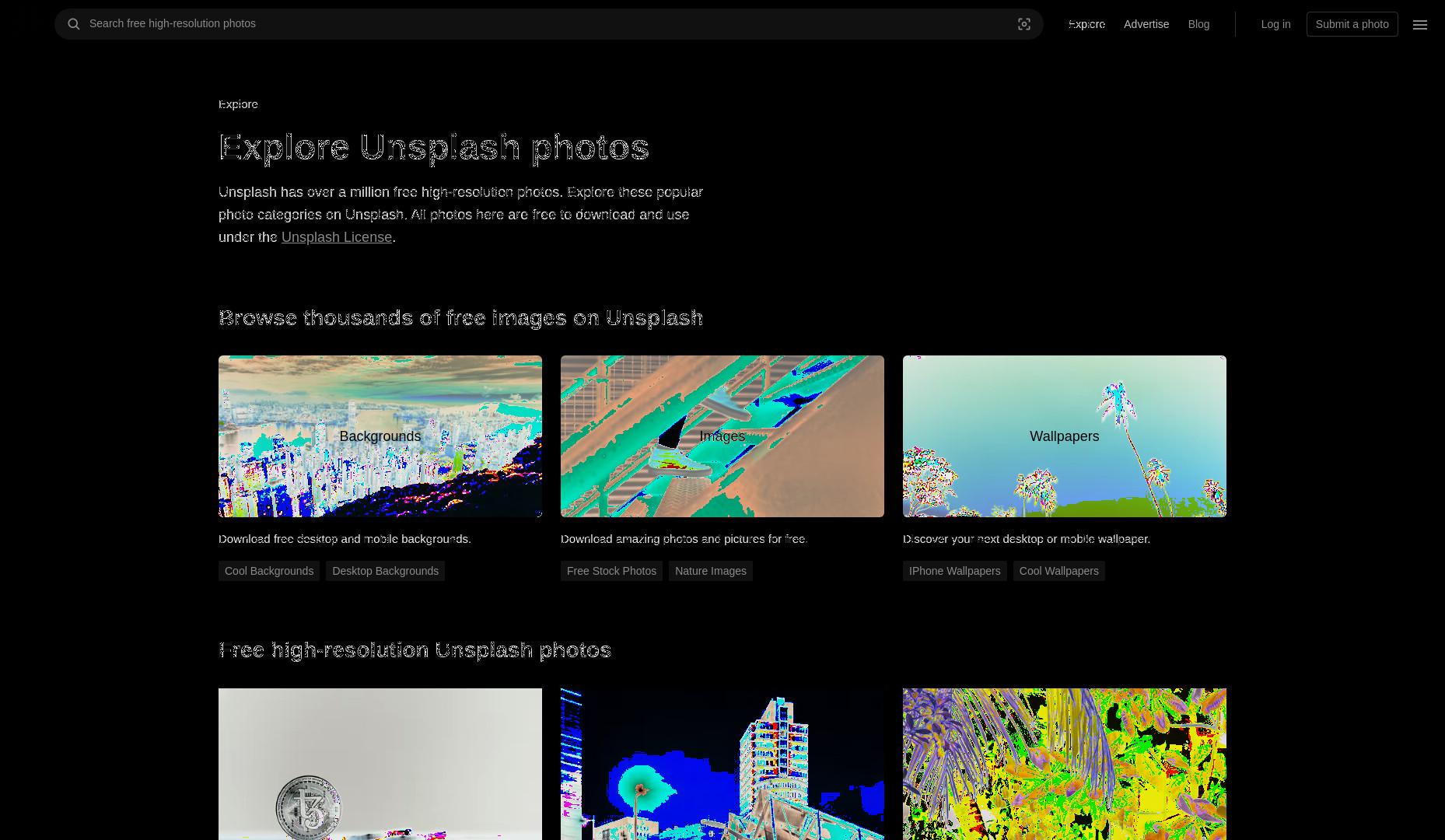Open the hamburger menu icon

click(x=1420, y=25)
